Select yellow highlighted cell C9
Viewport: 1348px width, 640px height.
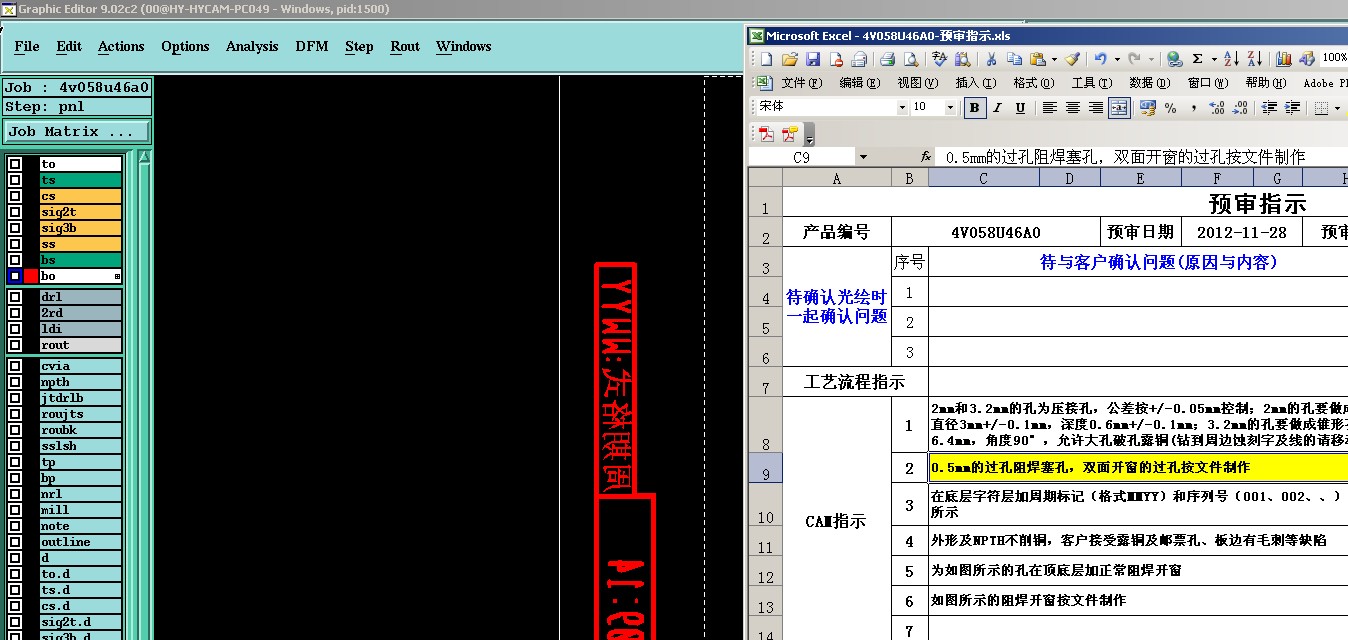pos(1139,468)
